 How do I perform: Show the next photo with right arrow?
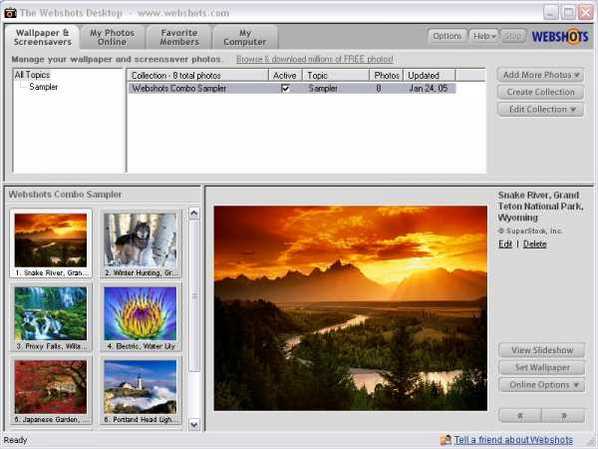(563, 415)
